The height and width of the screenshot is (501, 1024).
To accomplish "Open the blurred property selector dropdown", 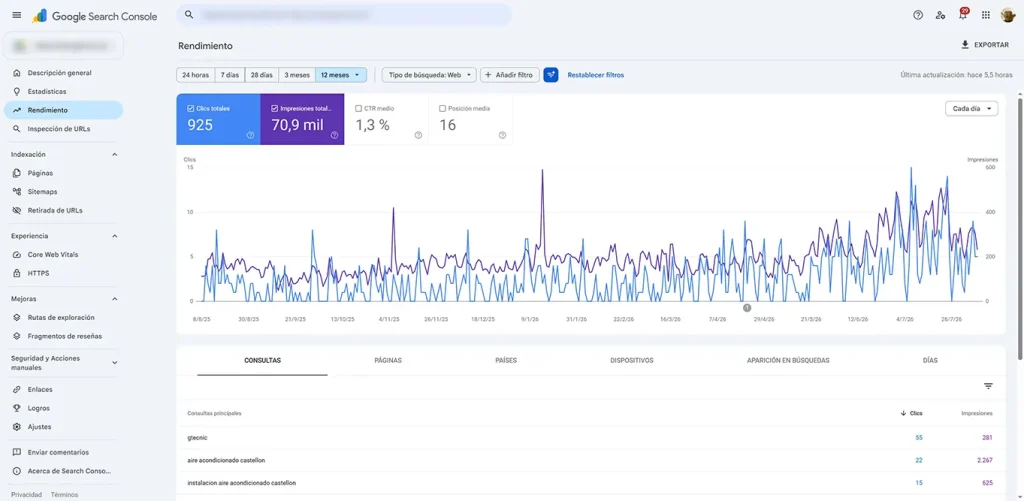I will (63, 46).
